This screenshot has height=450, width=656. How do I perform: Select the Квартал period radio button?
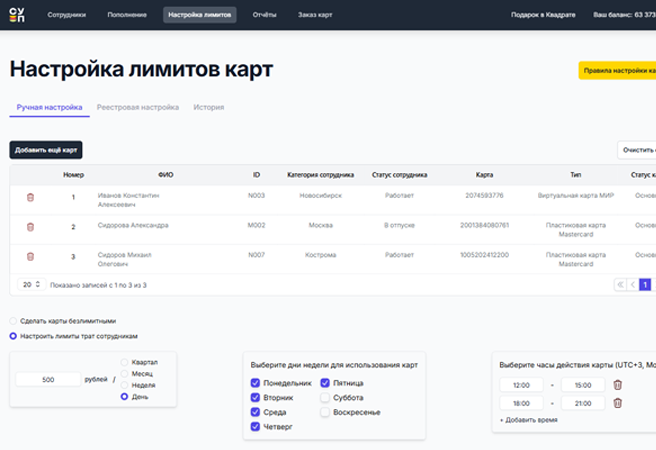tap(125, 361)
